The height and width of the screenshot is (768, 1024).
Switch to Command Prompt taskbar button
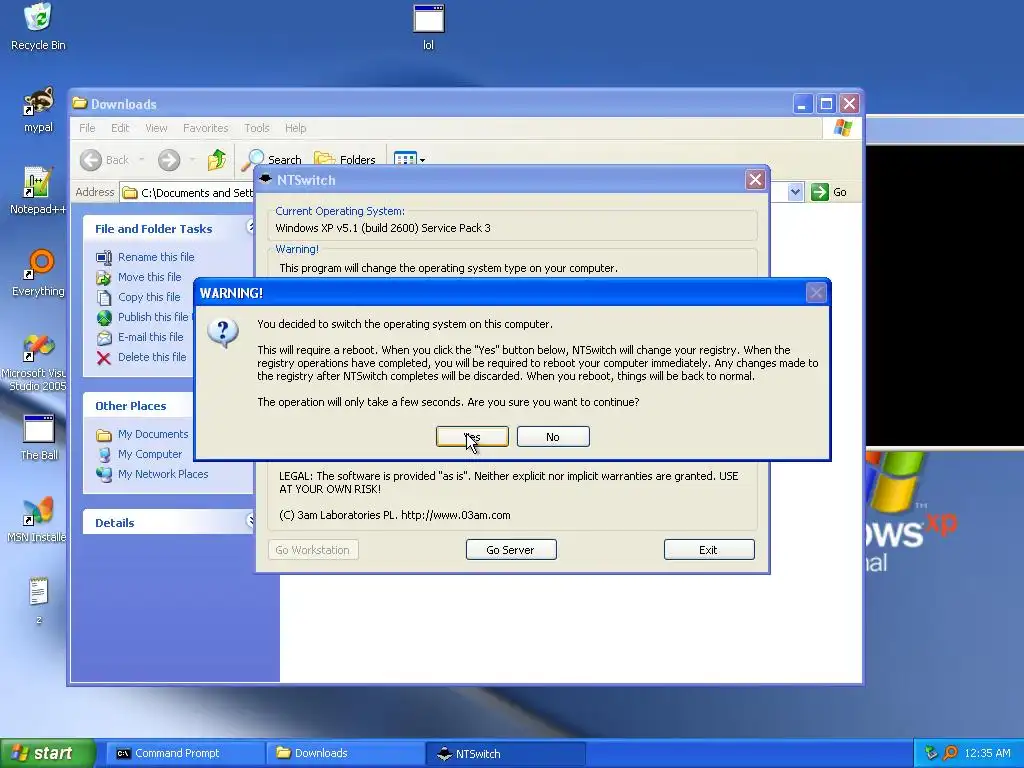point(185,754)
